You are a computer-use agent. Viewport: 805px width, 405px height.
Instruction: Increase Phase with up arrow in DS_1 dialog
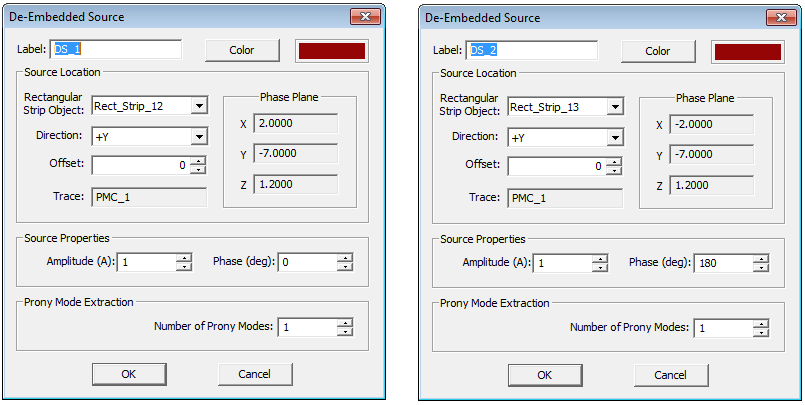[x=346, y=258]
